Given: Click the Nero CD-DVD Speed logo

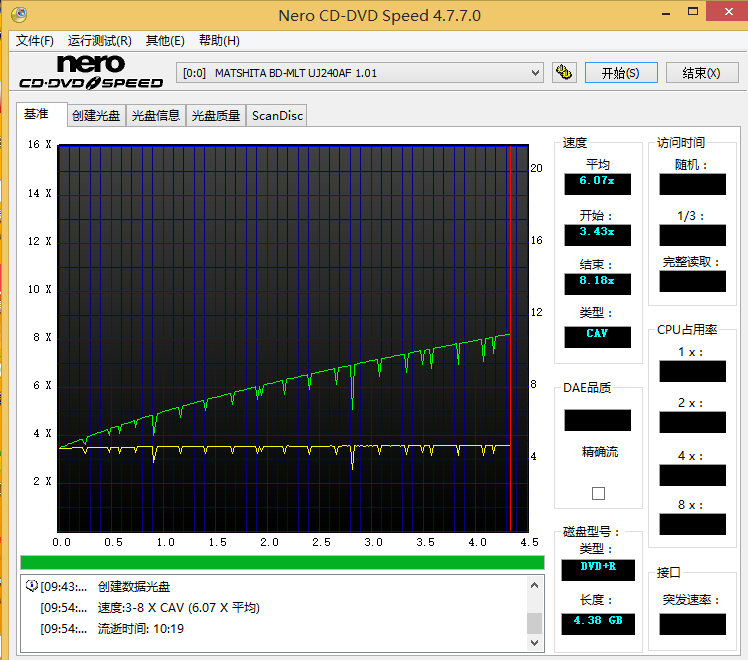Looking at the screenshot, I should click(x=91, y=73).
